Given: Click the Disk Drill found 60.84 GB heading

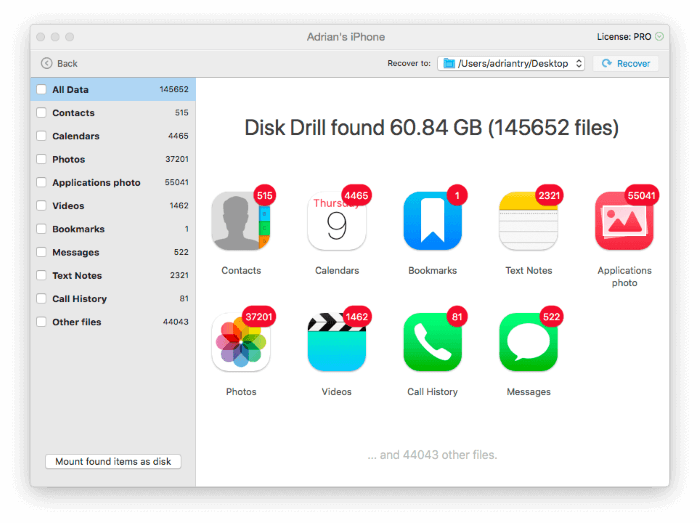Looking at the screenshot, I should coord(431,128).
